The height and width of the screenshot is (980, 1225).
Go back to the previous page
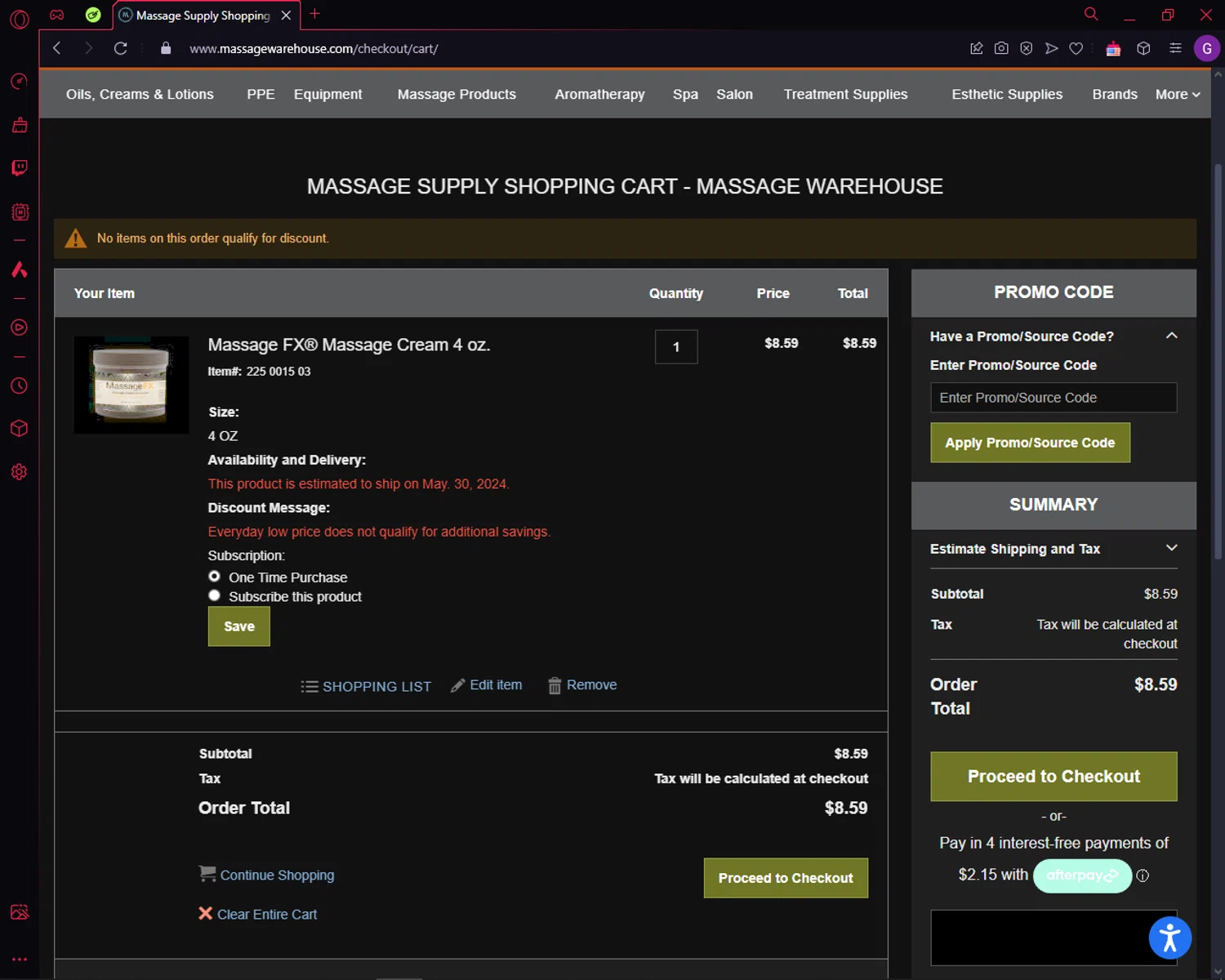[x=56, y=48]
